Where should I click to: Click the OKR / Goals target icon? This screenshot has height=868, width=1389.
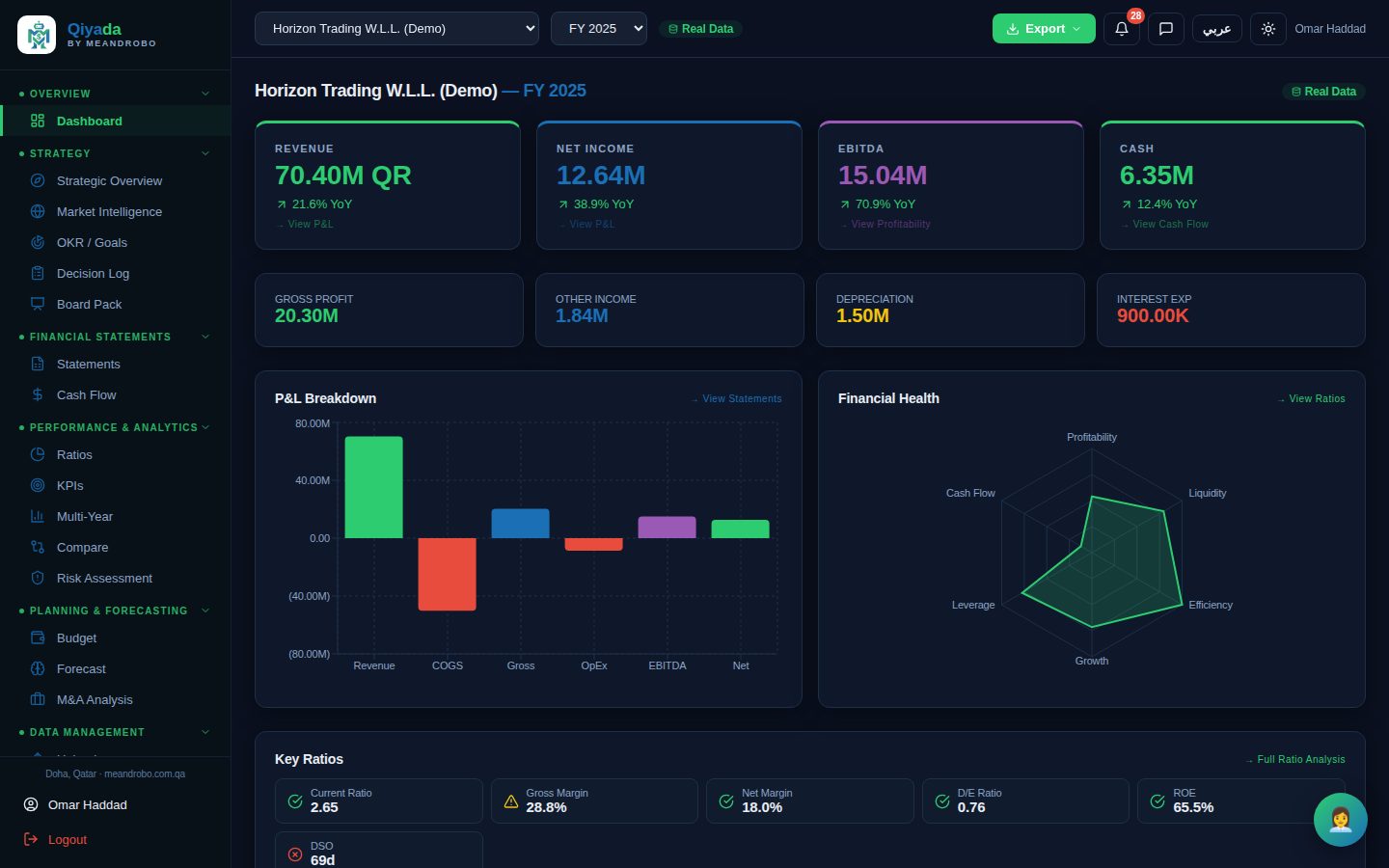(38, 242)
